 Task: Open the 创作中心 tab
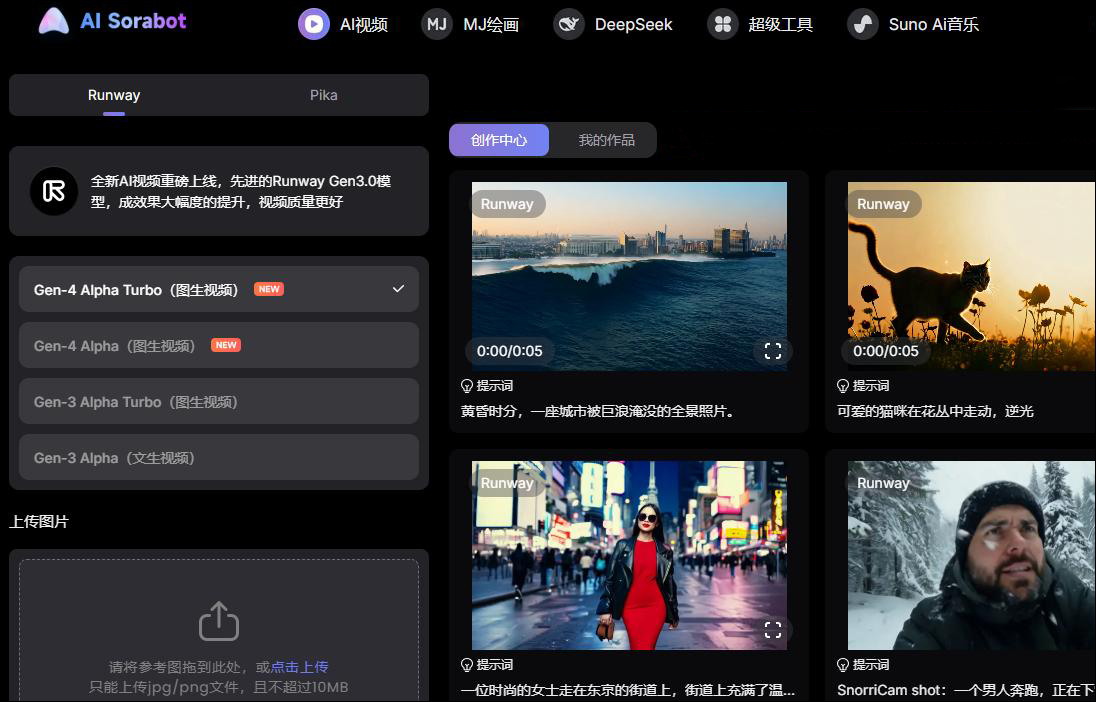click(499, 140)
